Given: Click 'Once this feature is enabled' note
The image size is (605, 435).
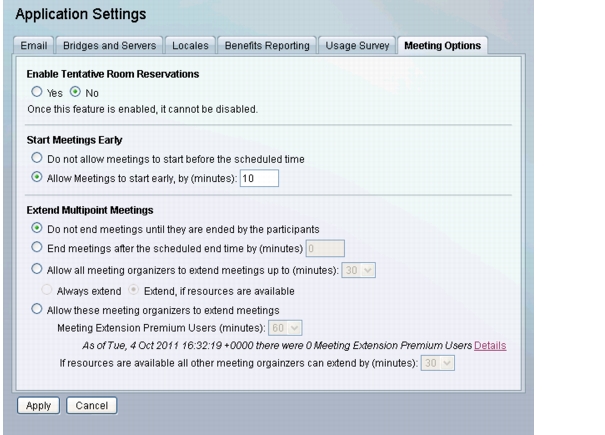Looking at the screenshot, I should (142, 110).
